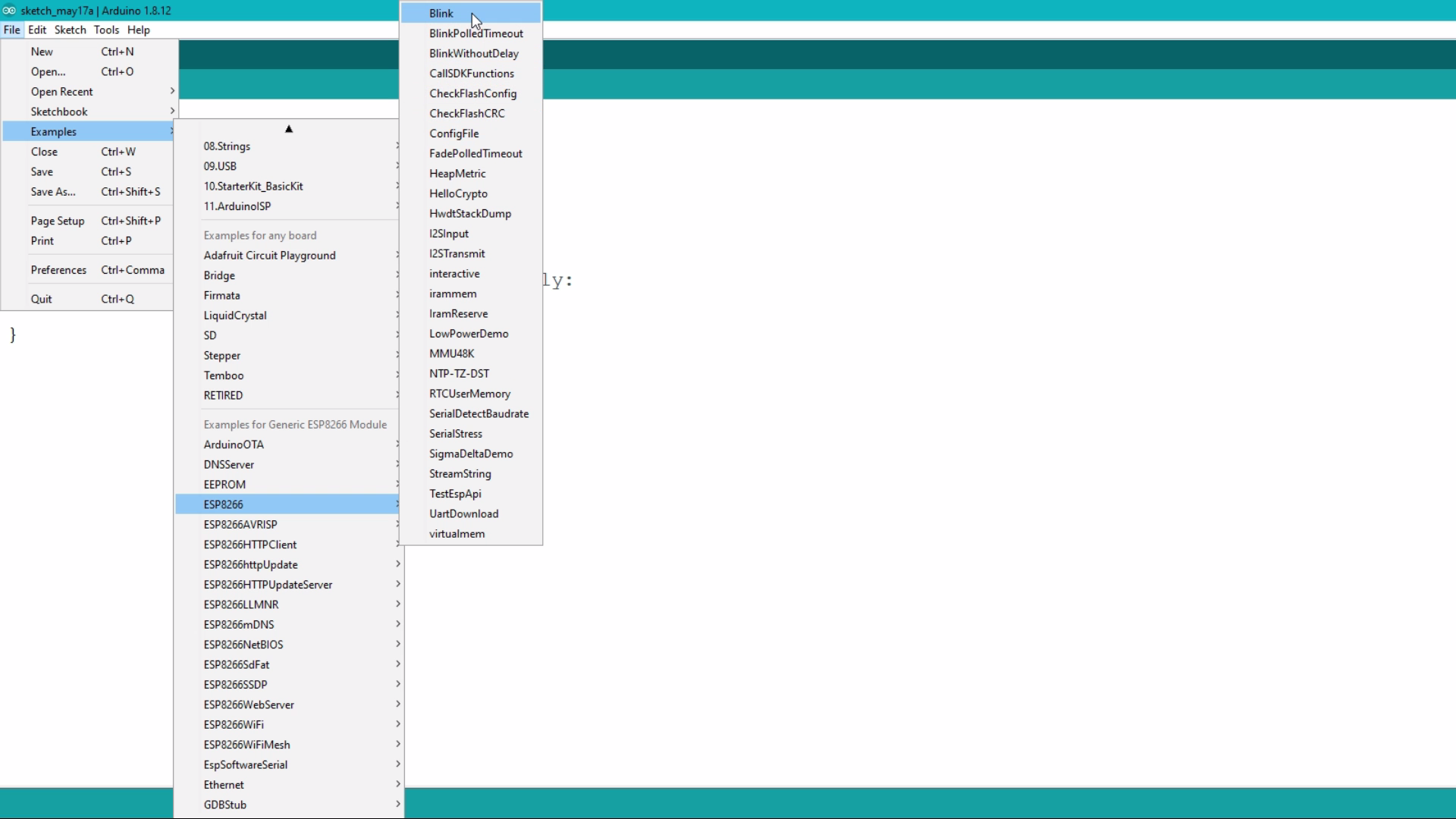Expand the Firmata examples submenu
The image size is (1456, 819).
pyautogui.click(x=288, y=296)
